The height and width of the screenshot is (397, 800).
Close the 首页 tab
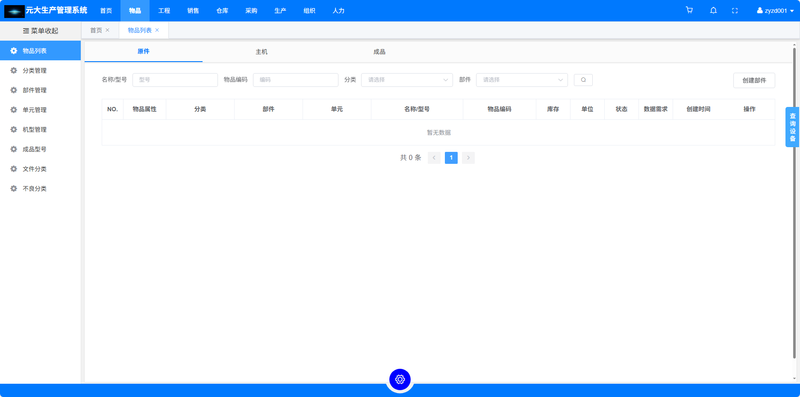click(107, 30)
